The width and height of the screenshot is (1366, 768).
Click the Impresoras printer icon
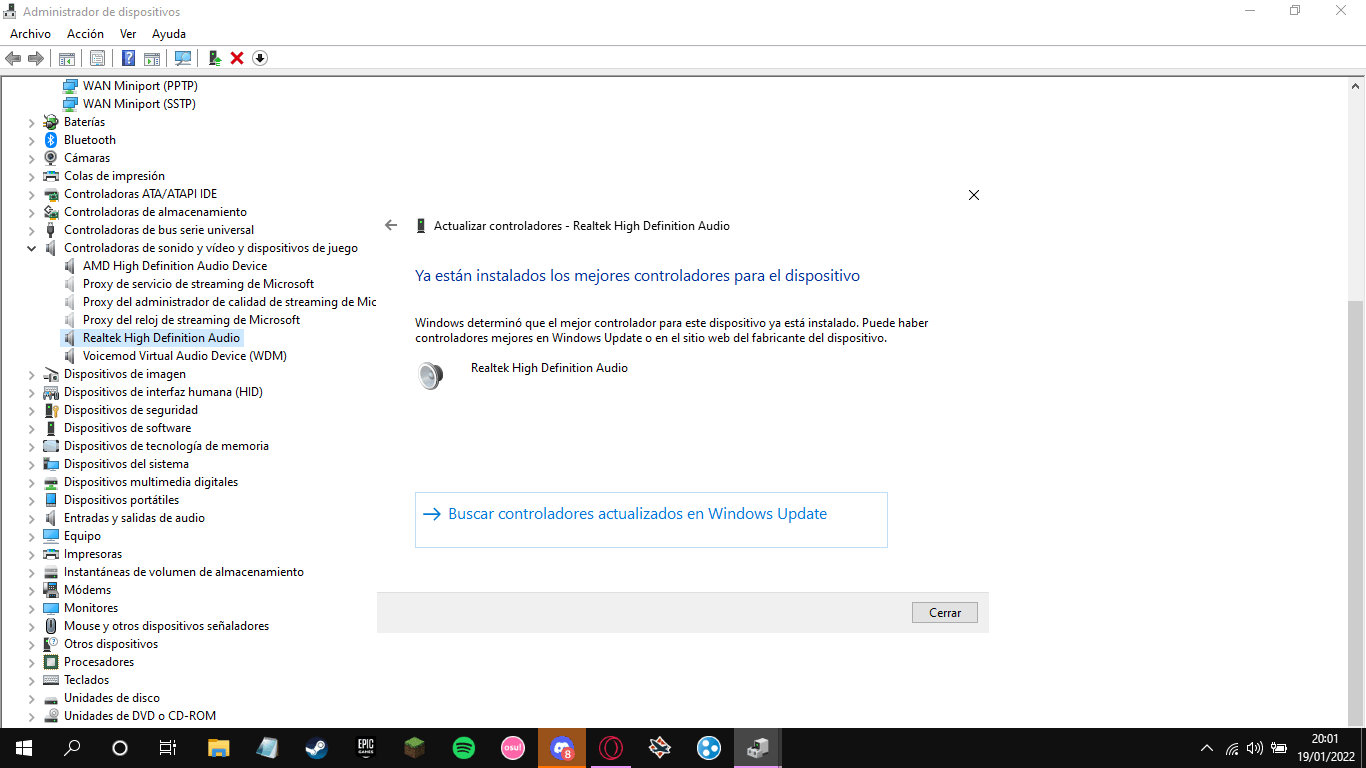click(51, 554)
